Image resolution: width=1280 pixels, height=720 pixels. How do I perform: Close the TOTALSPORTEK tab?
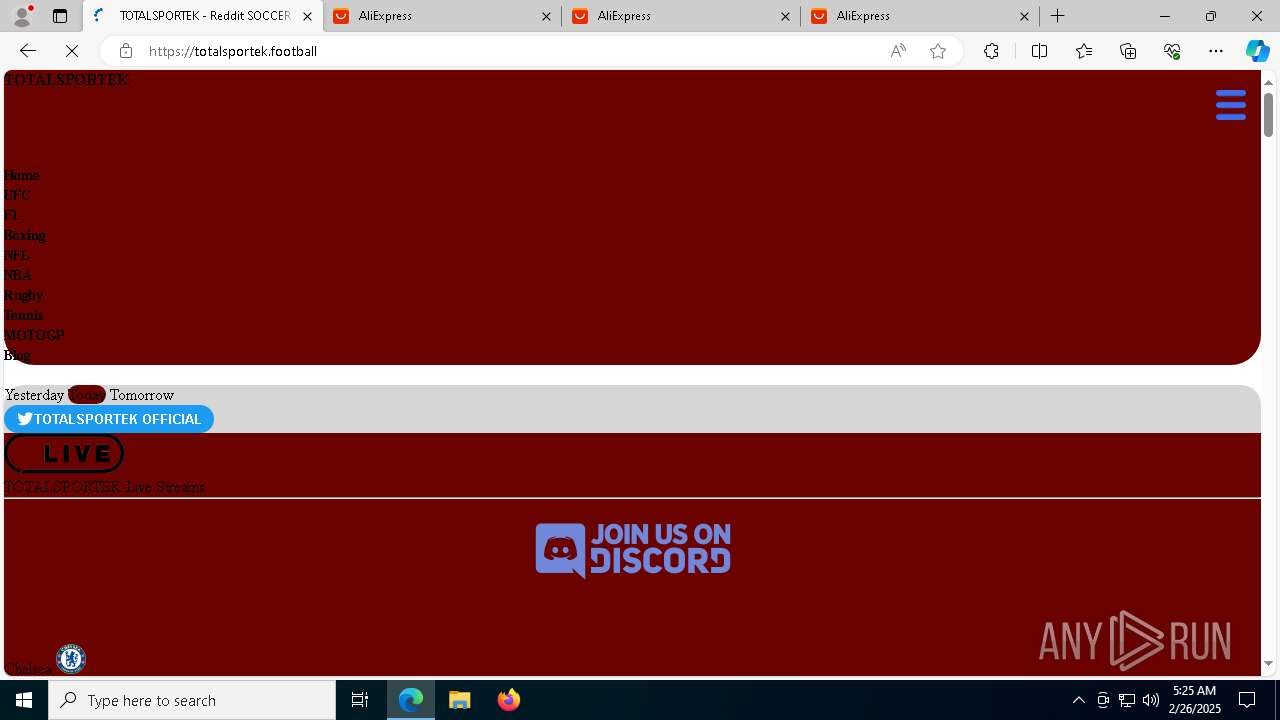pos(307,16)
